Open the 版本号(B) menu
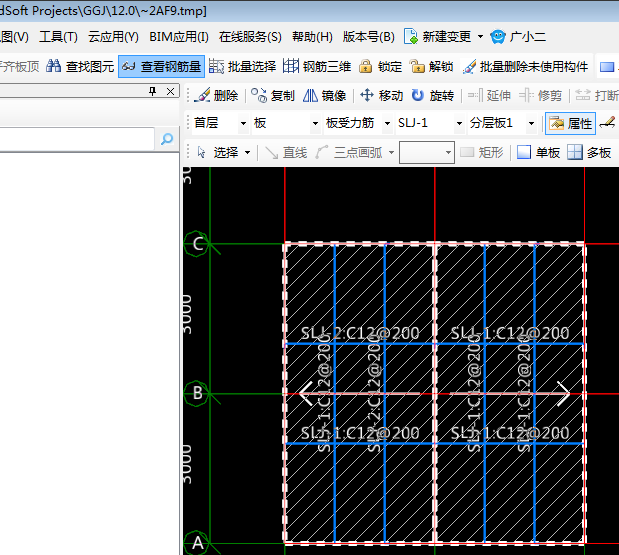Image resolution: width=619 pixels, height=555 pixels. (369, 37)
